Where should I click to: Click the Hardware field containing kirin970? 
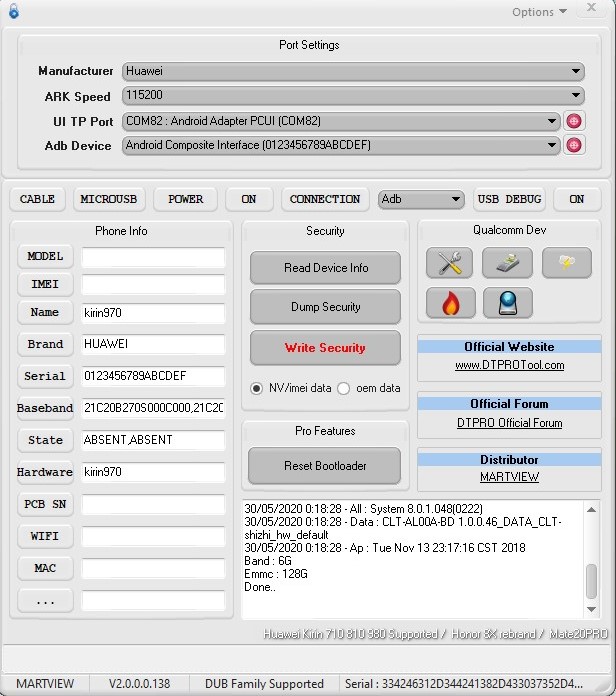click(153, 472)
